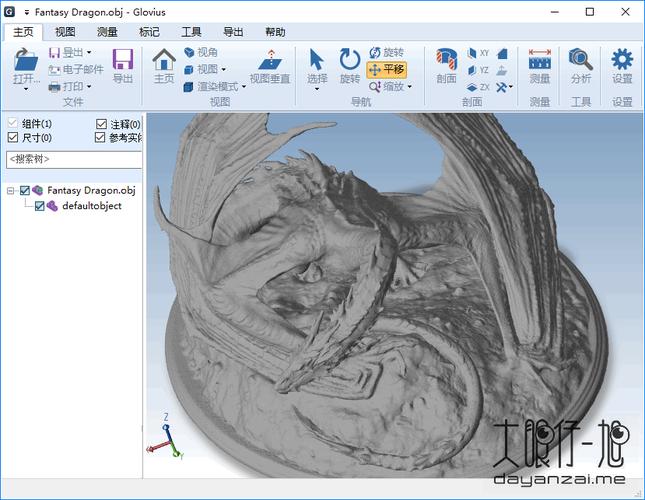
Task: Collapse the Fantasy Dragon.obj tree node
Action: tap(11, 191)
